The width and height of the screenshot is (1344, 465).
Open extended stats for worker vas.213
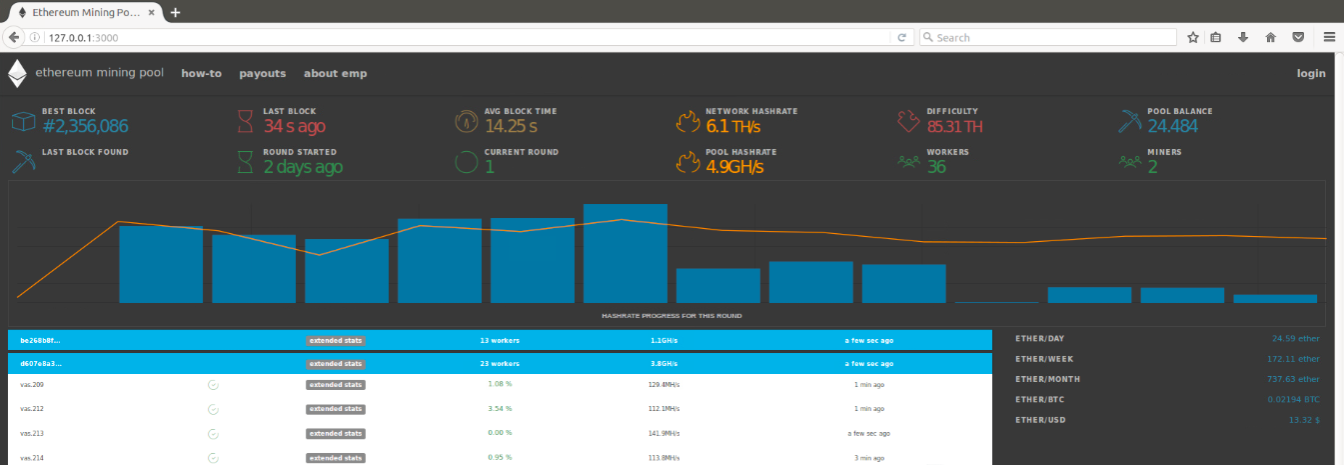336,434
